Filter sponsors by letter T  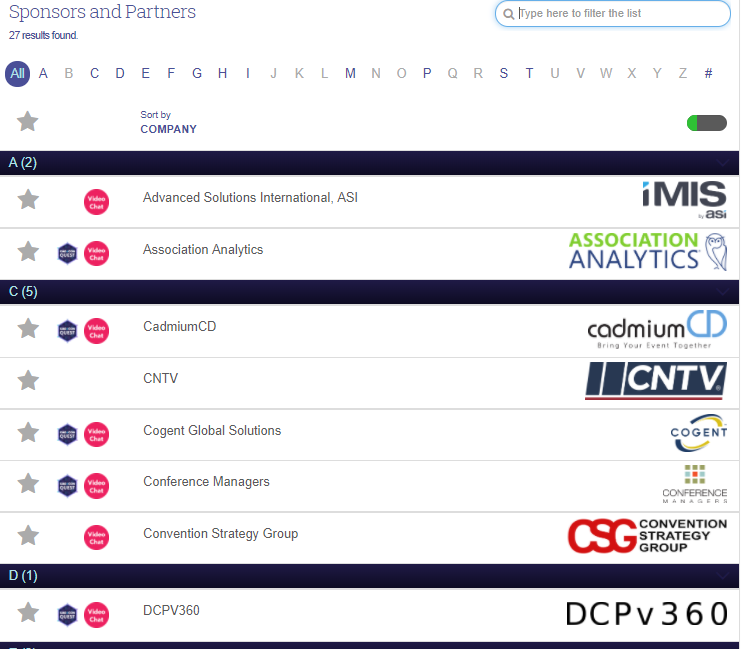pos(529,74)
